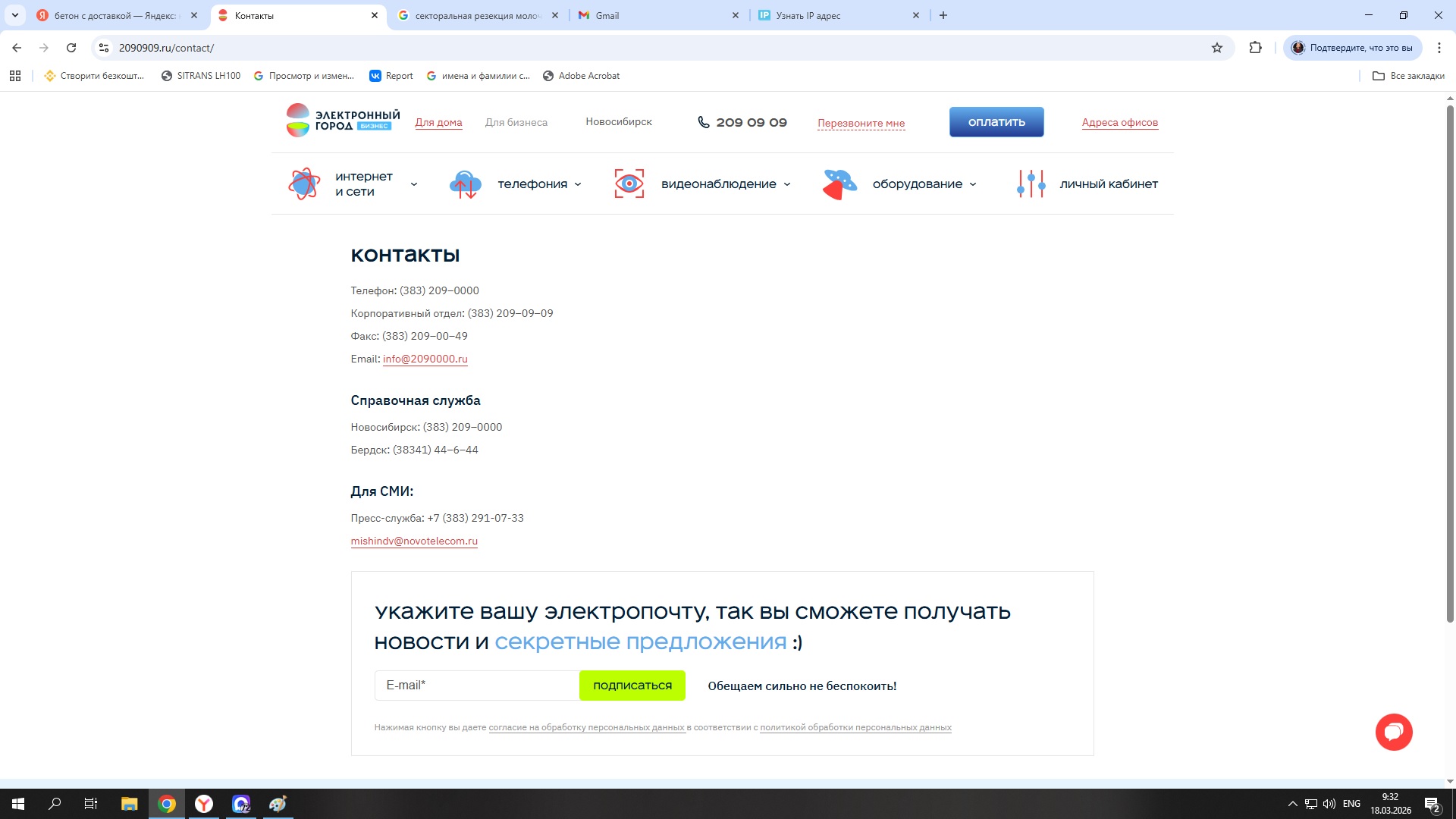Open the tab search dropdown arrow
This screenshot has height=819, width=1456.
pos(14,15)
